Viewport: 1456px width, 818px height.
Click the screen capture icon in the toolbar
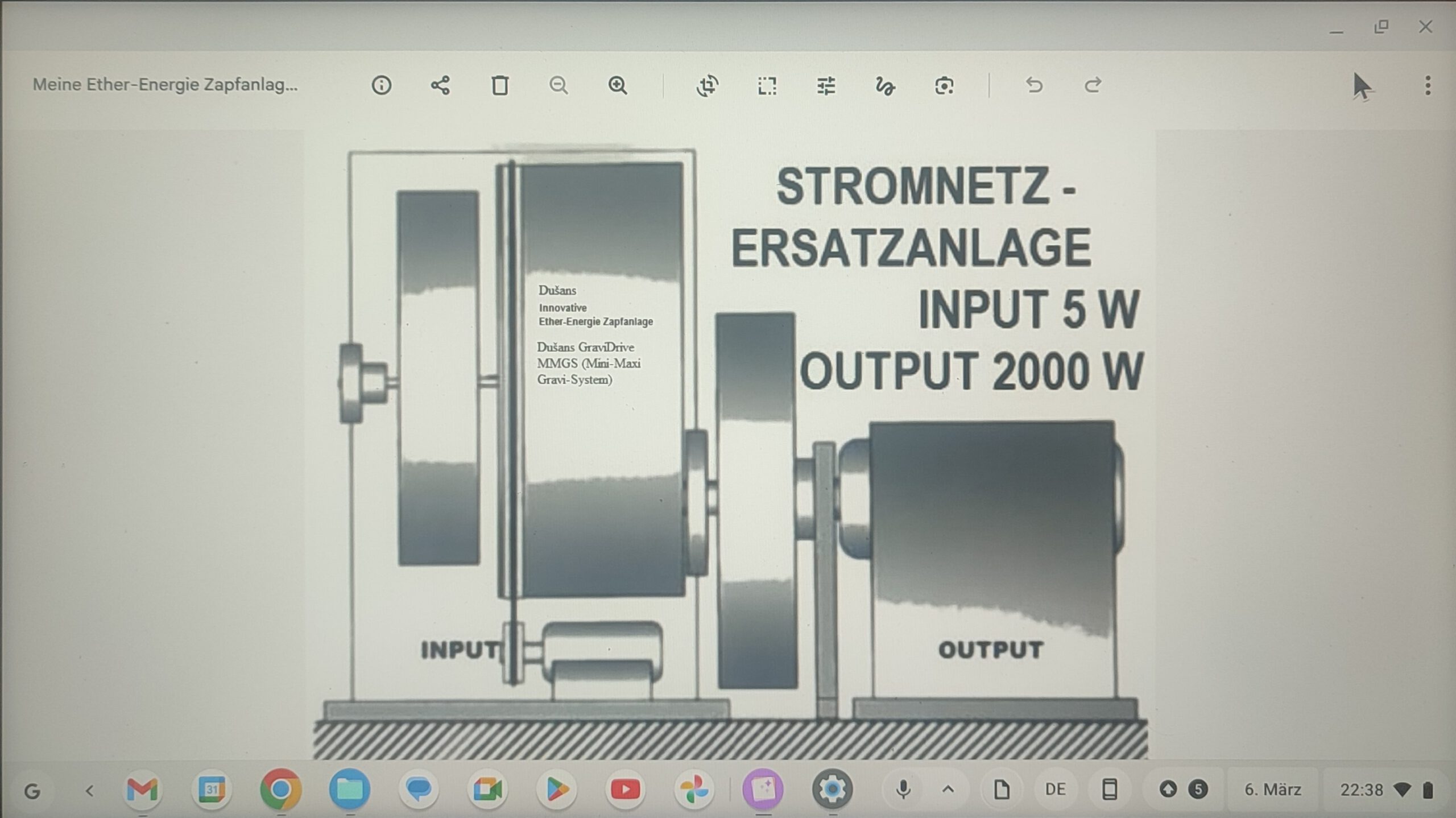pyautogui.click(x=944, y=85)
